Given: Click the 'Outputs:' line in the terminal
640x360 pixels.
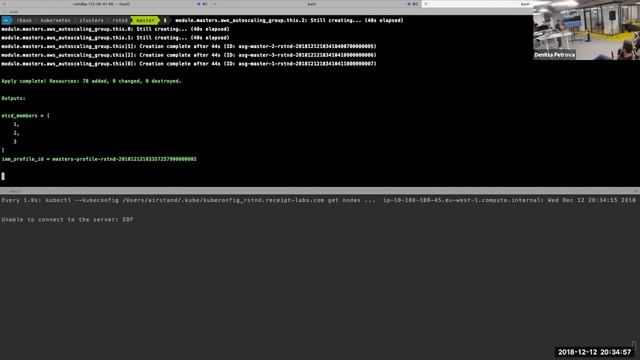Looking at the screenshot, I should [13, 98].
